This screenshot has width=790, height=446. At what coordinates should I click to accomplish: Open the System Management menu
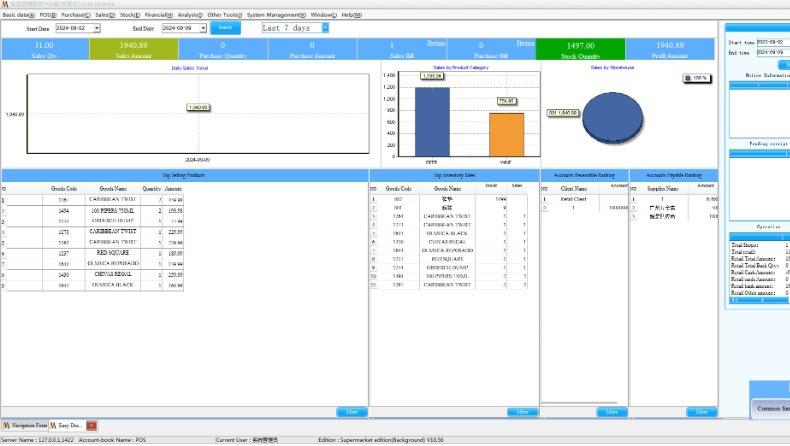click(x=275, y=15)
